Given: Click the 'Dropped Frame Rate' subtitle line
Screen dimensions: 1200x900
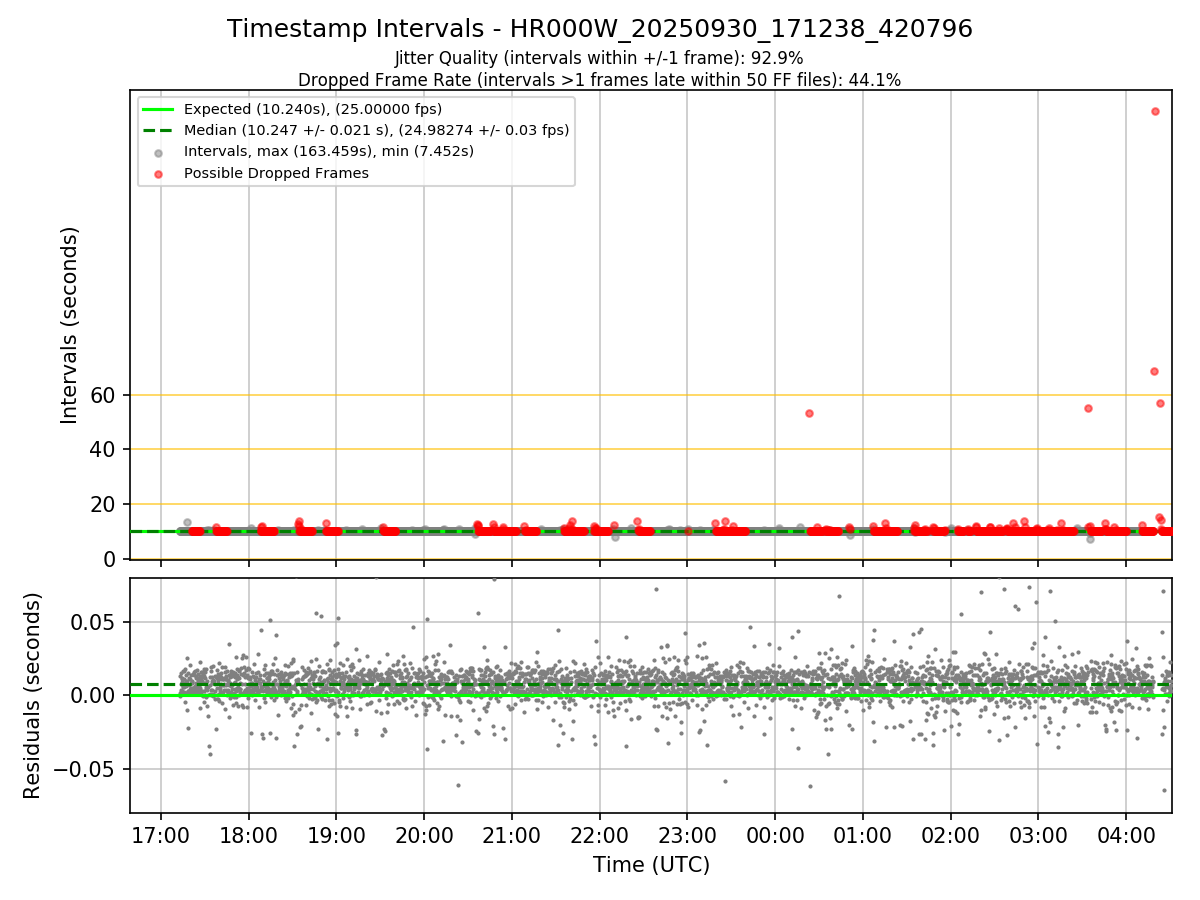Looking at the screenshot, I should 599,80.
